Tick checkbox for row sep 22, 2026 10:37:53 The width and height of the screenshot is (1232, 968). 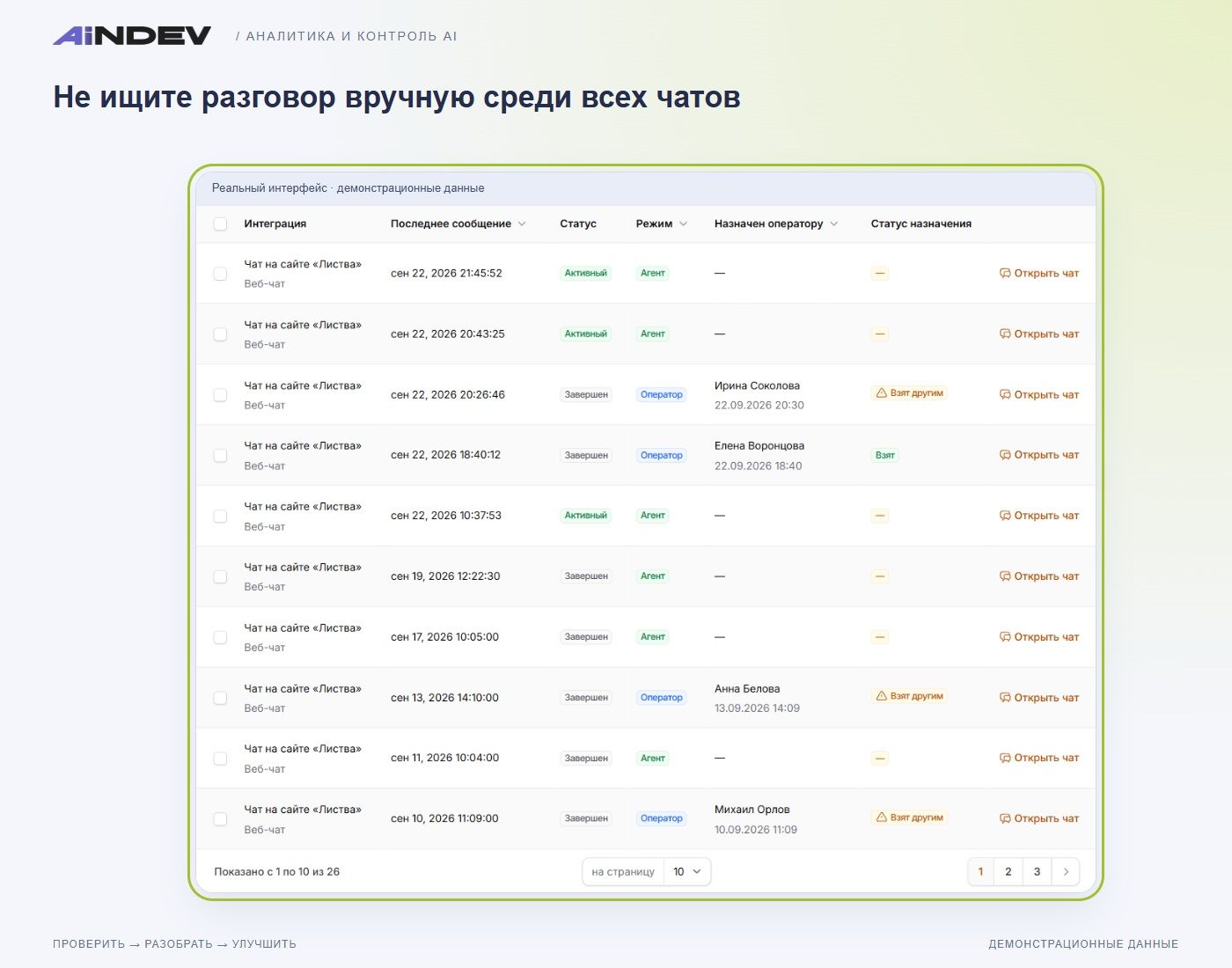[x=220, y=517]
